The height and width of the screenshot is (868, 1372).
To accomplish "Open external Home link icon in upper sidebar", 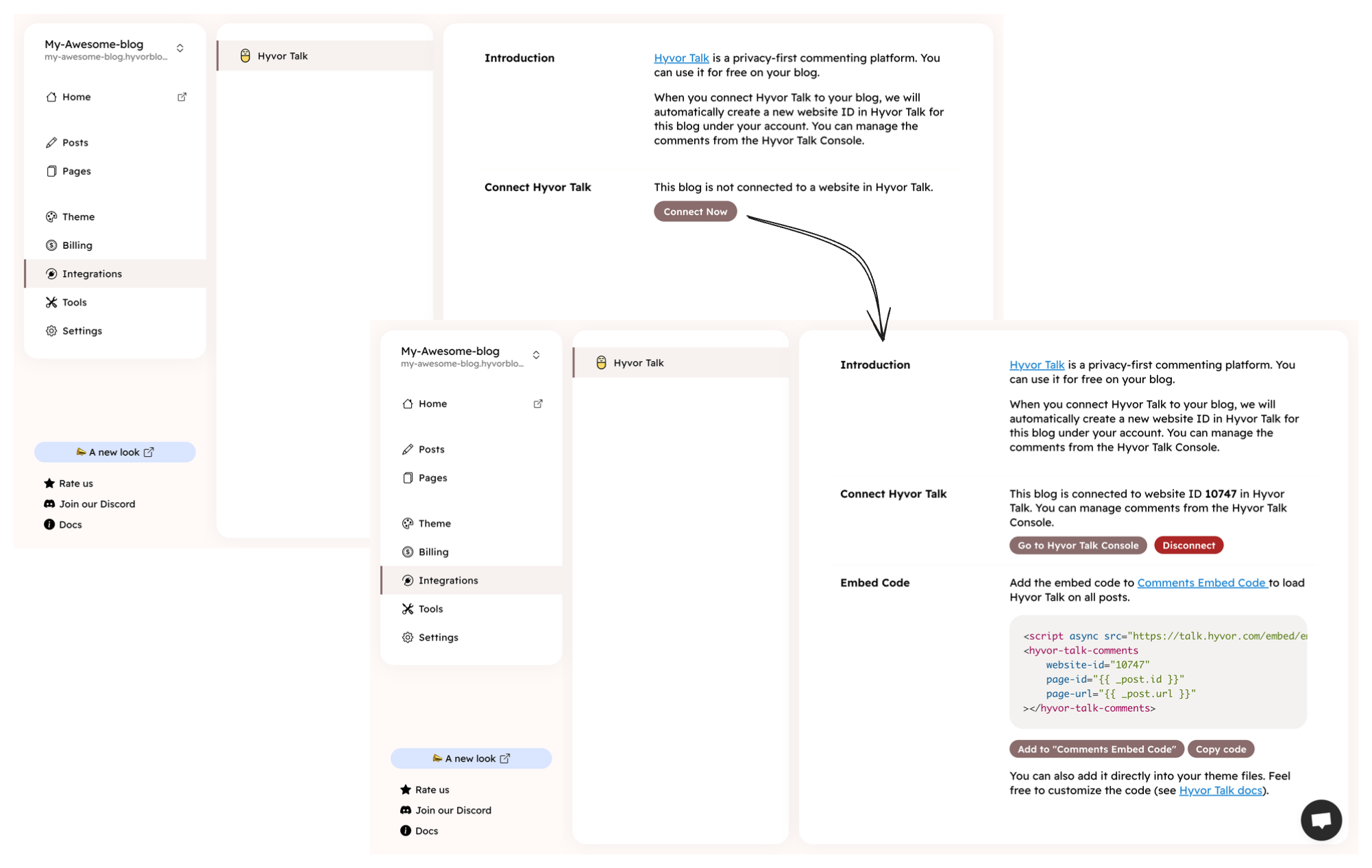I will [182, 97].
